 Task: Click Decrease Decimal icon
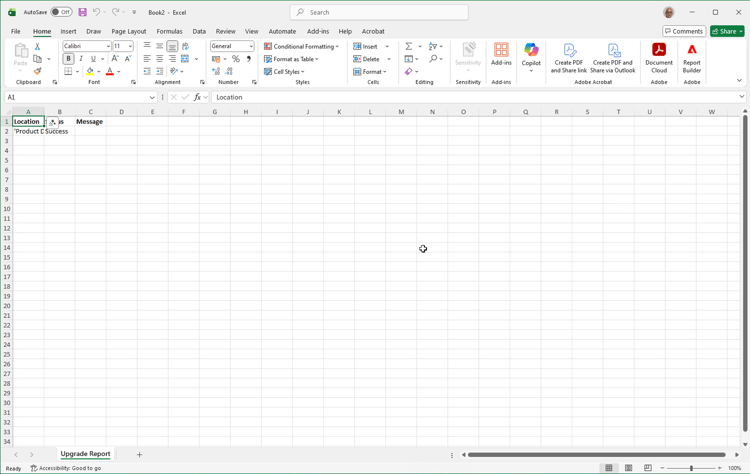point(229,71)
